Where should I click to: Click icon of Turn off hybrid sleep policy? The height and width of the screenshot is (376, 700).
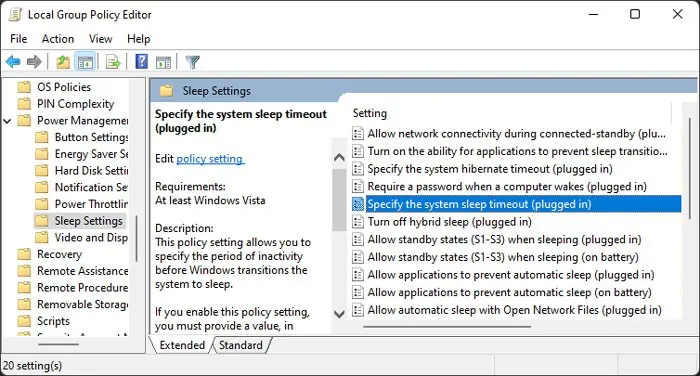click(358, 221)
